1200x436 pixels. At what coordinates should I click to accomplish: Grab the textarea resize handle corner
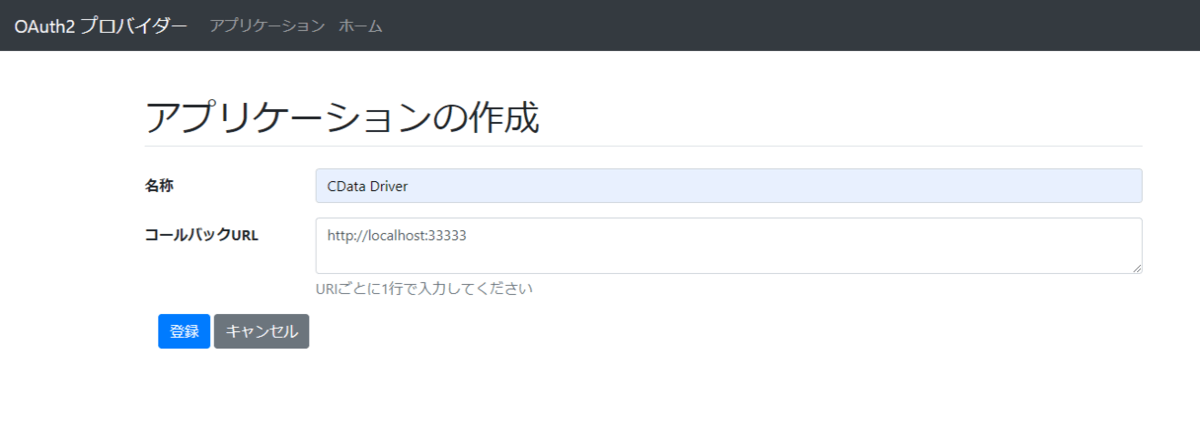pos(1136,267)
